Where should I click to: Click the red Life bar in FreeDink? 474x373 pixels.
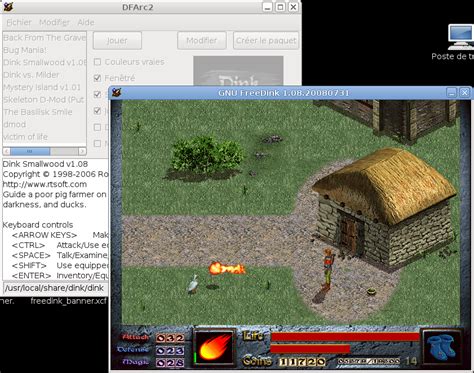(x=345, y=337)
